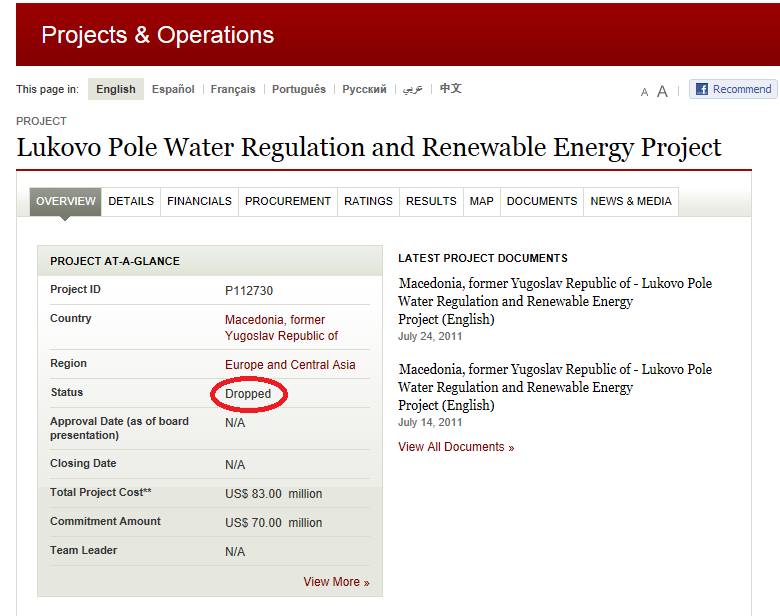Select the Overview tab
The height and width of the screenshot is (616, 780).
[x=66, y=201]
